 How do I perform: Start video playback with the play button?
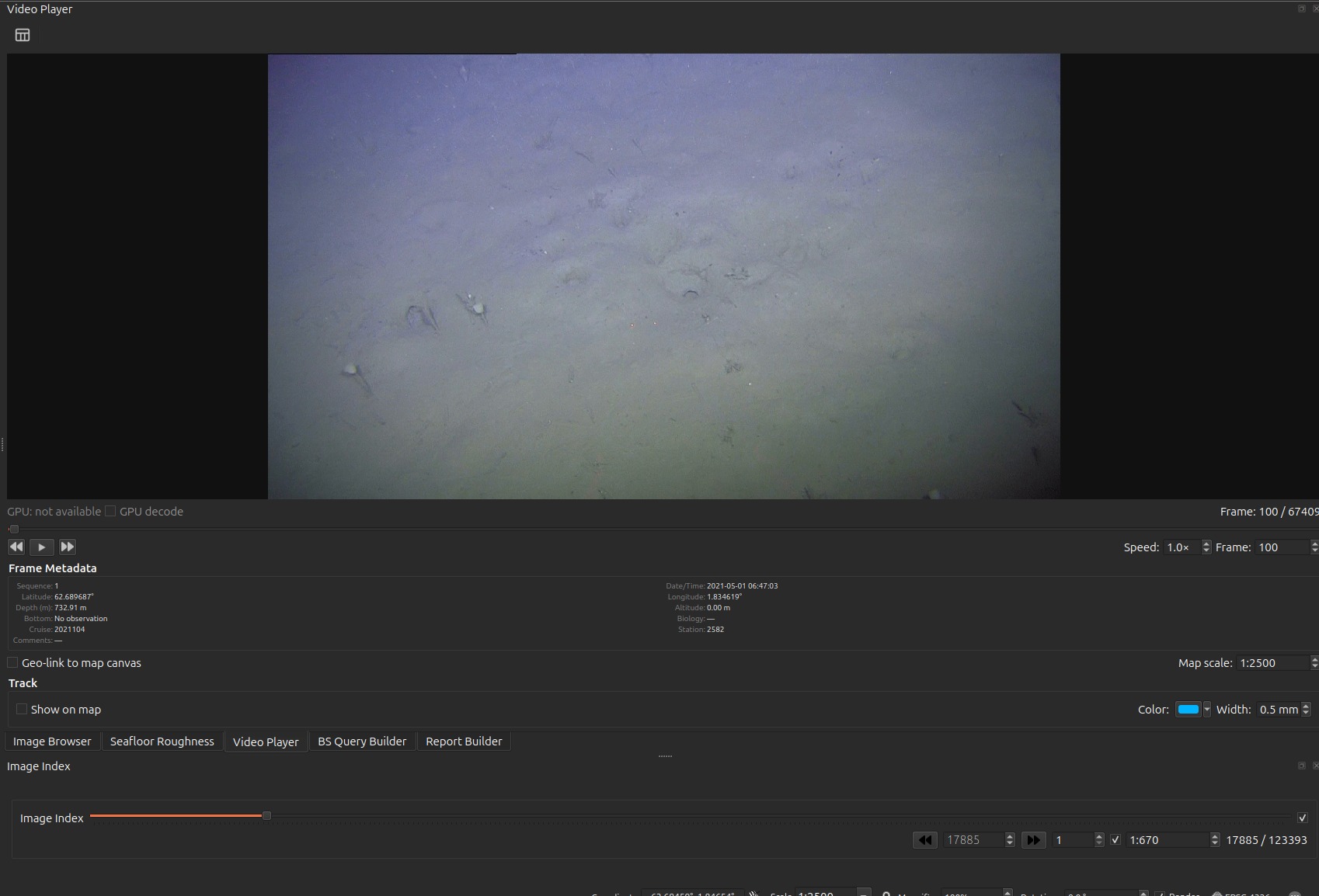[x=42, y=547]
